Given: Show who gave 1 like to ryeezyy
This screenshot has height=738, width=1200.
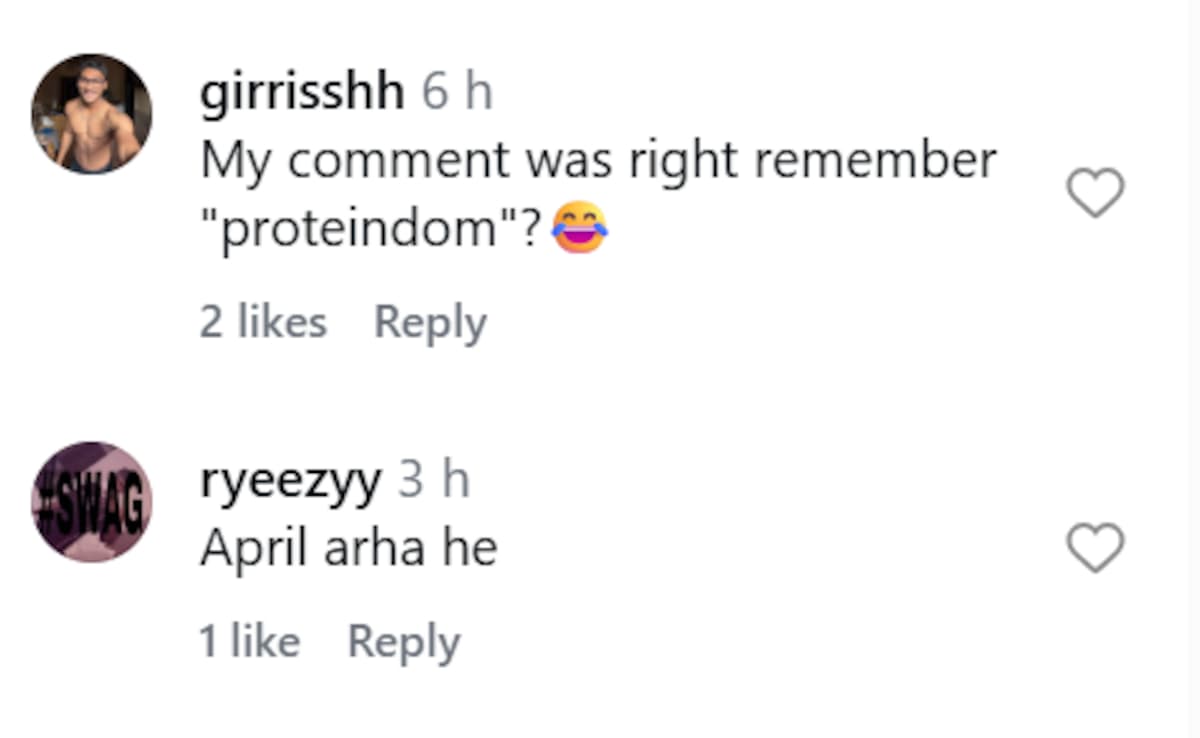Looking at the screenshot, I should (249, 642).
